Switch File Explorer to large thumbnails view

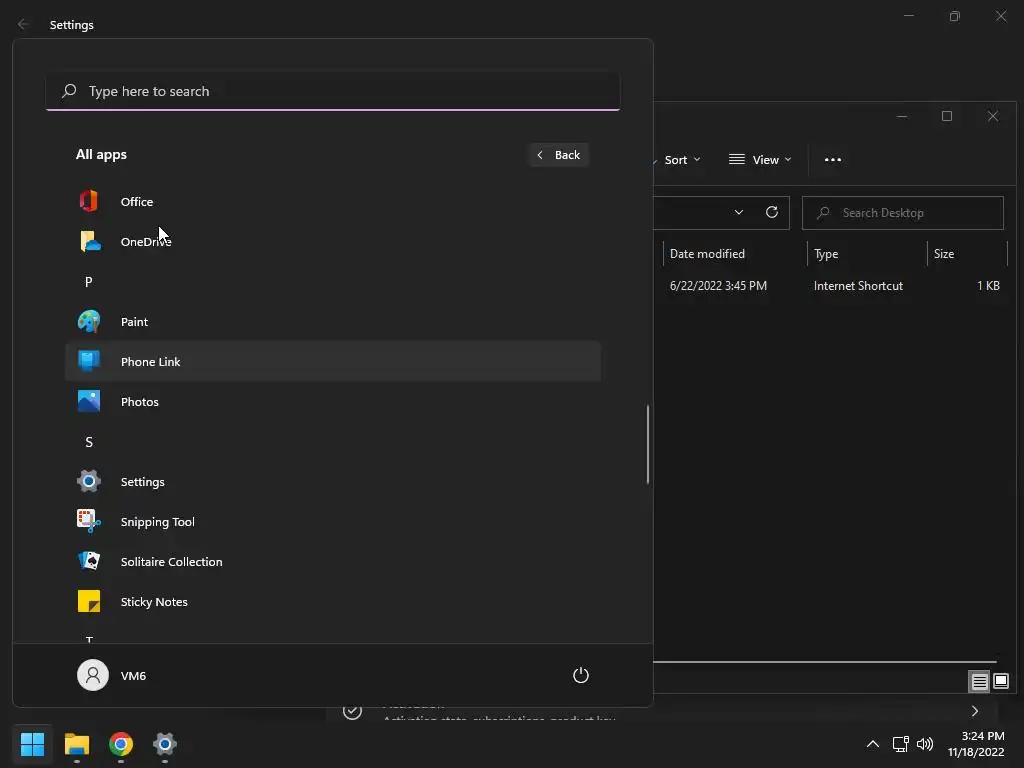tap(1001, 682)
